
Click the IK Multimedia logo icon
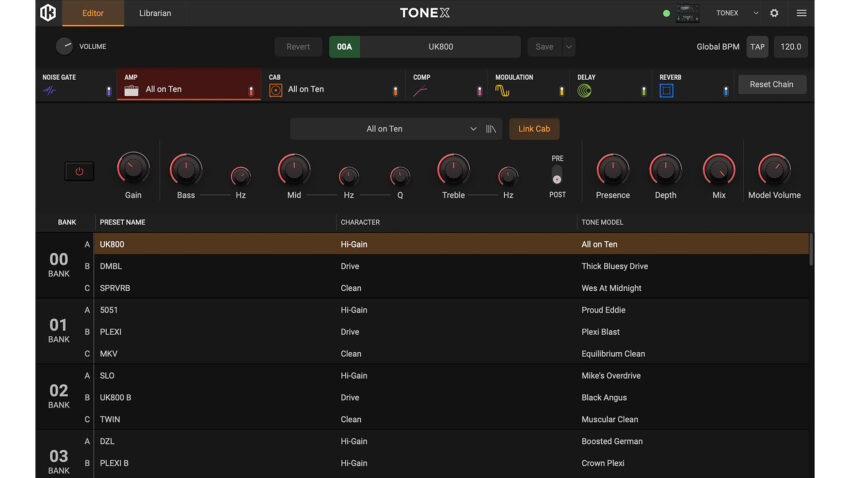pos(48,12)
